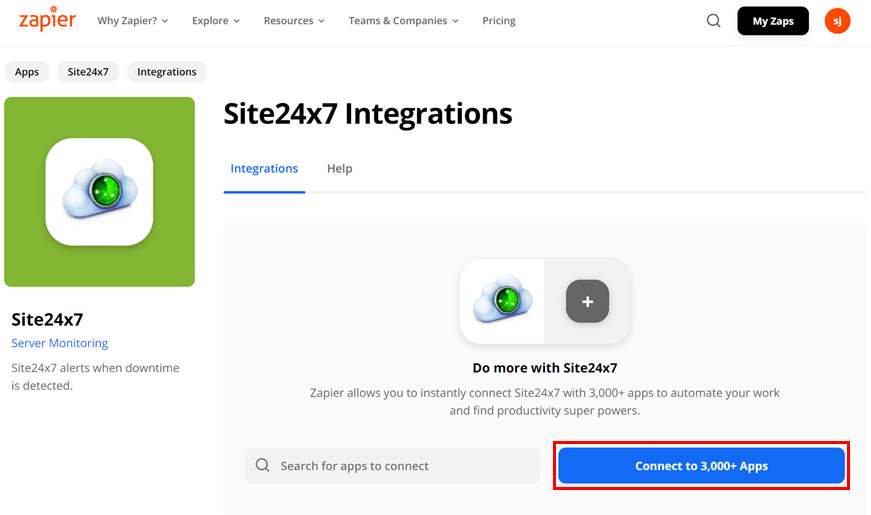Expand the Explore dropdown

point(216,21)
